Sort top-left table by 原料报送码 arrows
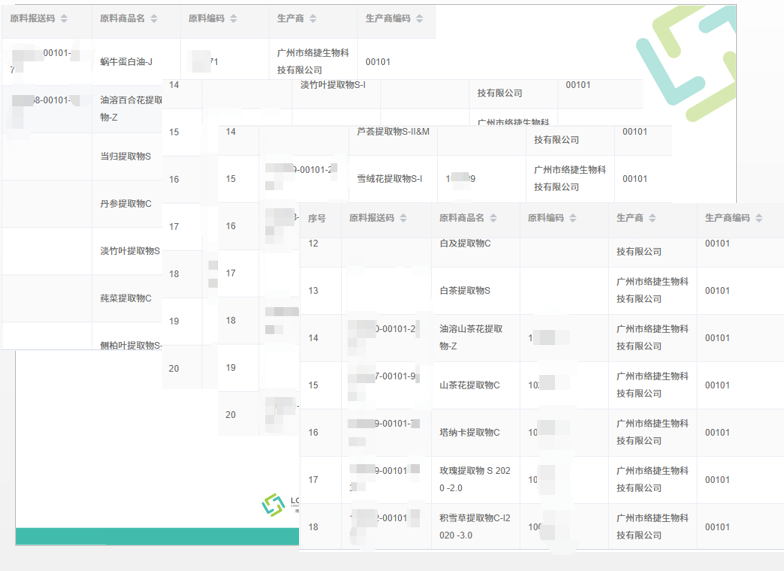This screenshot has width=784, height=571. (x=64, y=18)
